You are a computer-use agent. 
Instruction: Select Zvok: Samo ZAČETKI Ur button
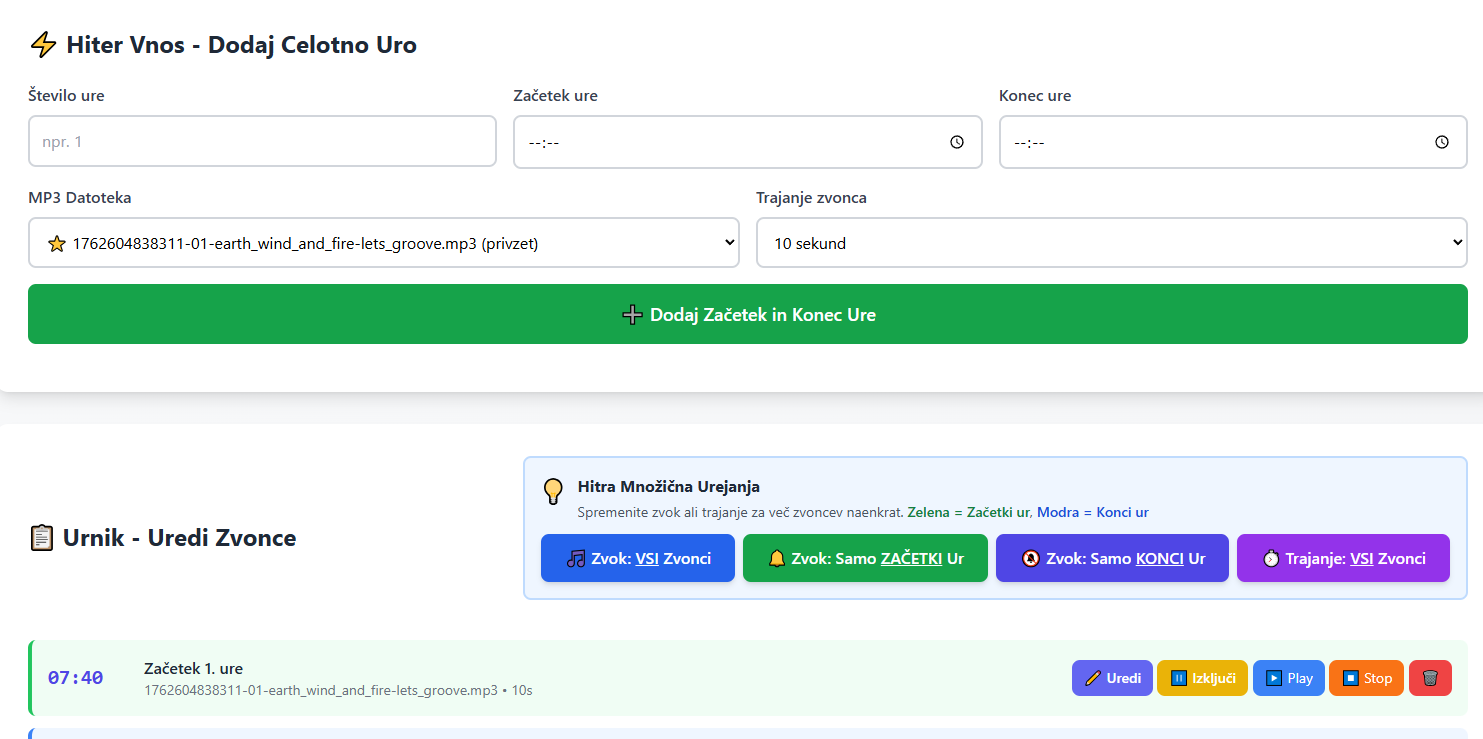click(865, 558)
